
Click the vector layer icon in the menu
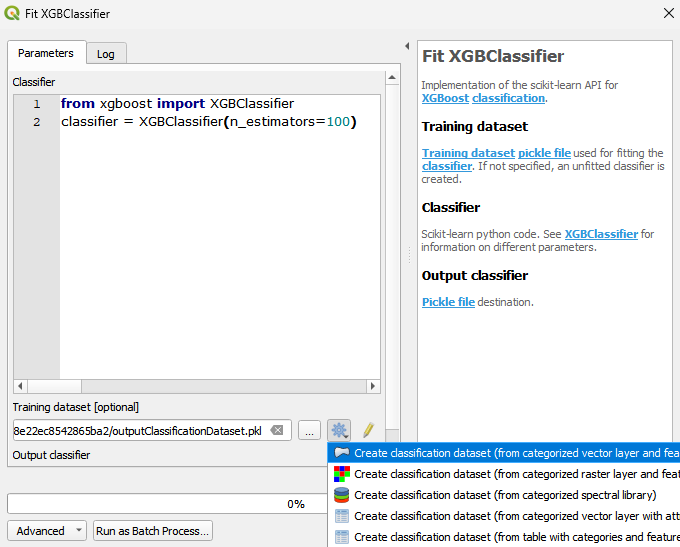(x=342, y=453)
